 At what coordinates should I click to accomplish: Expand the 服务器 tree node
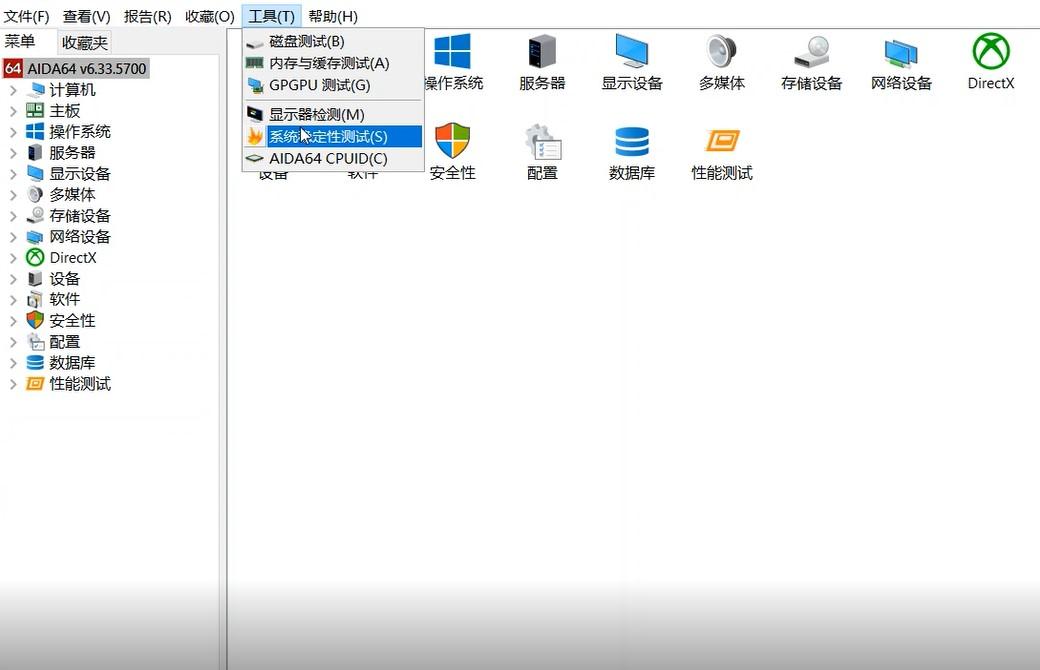click(13, 153)
